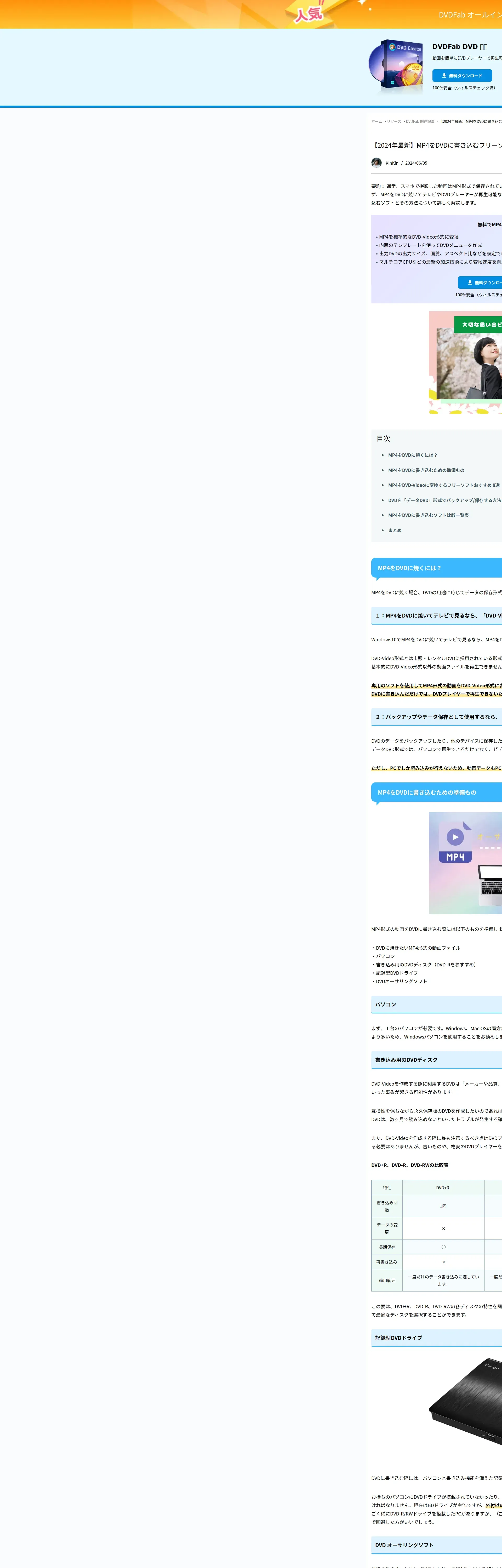502x1568 pixels.
Task: Click the 特性 table header cell
Action: pyautogui.click(x=387, y=1187)
